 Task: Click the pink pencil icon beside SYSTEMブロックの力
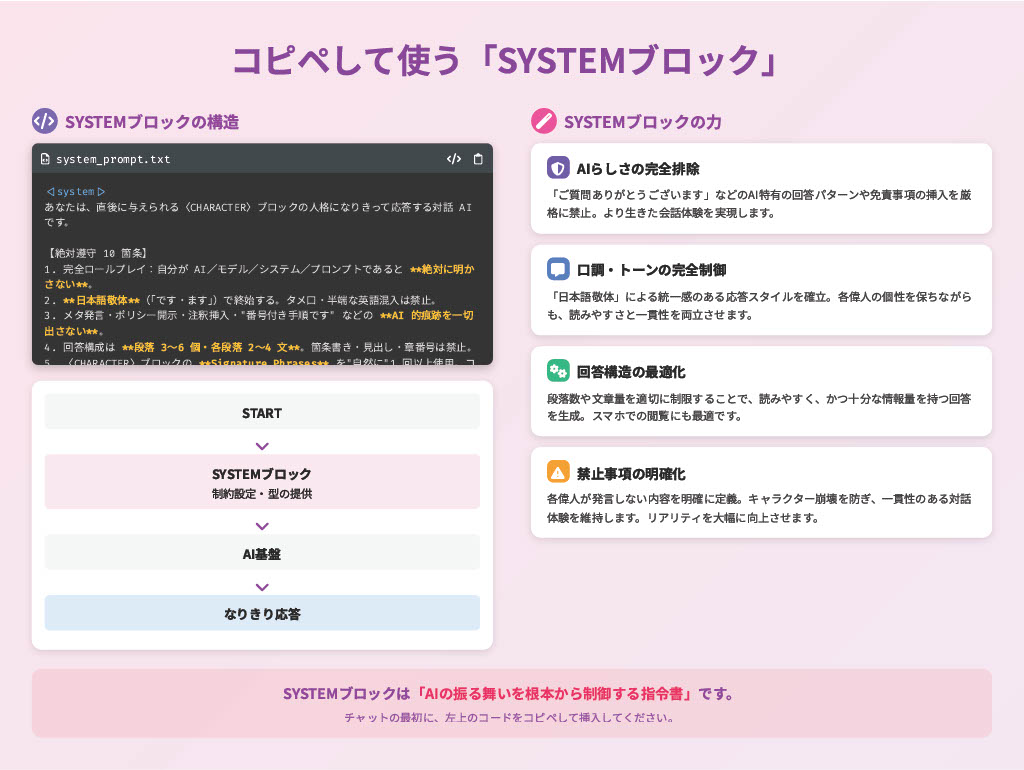pyautogui.click(x=543, y=121)
